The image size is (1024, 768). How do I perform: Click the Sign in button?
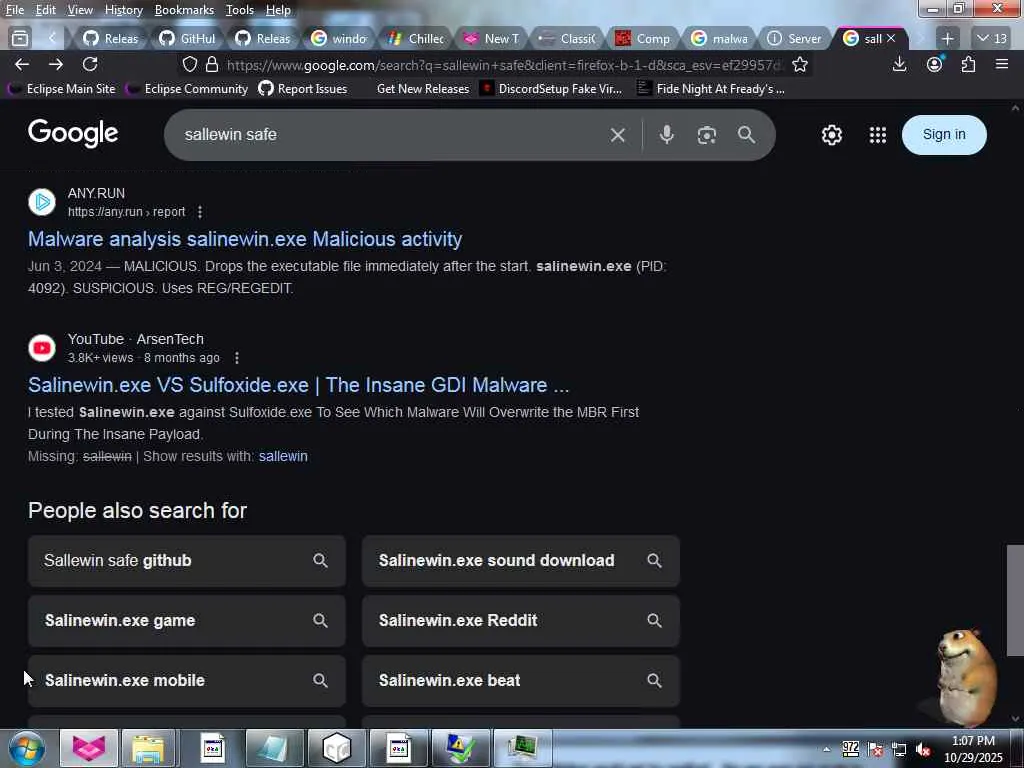tap(944, 135)
